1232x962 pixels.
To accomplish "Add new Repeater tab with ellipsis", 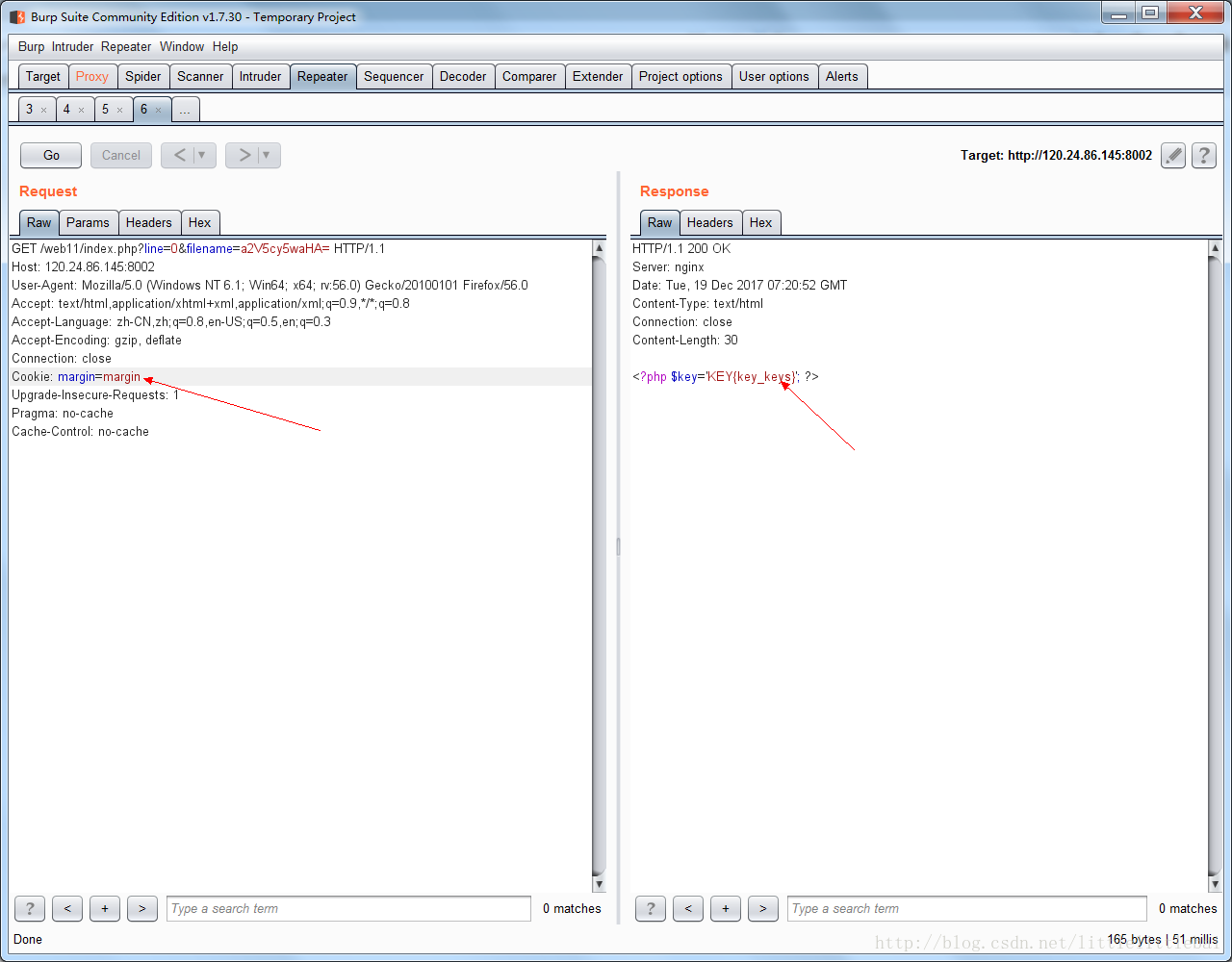I will coord(185,110).
